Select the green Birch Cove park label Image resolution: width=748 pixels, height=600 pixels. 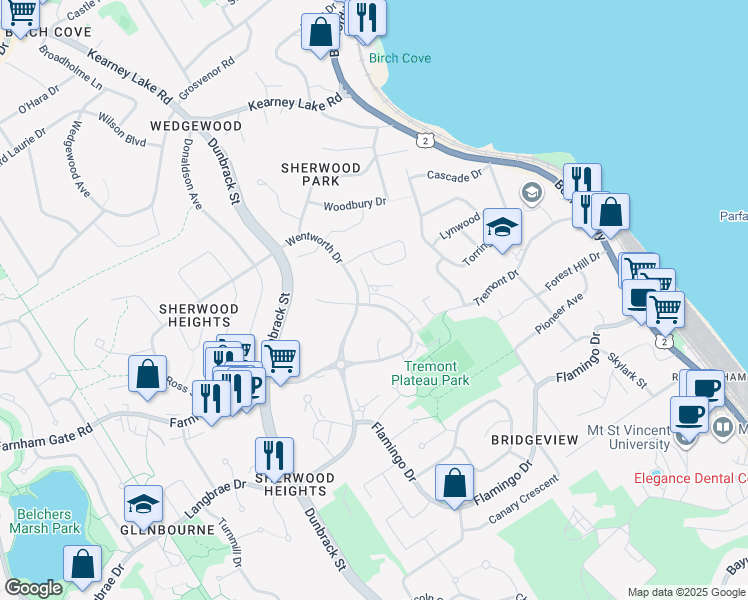click(400, 58)
